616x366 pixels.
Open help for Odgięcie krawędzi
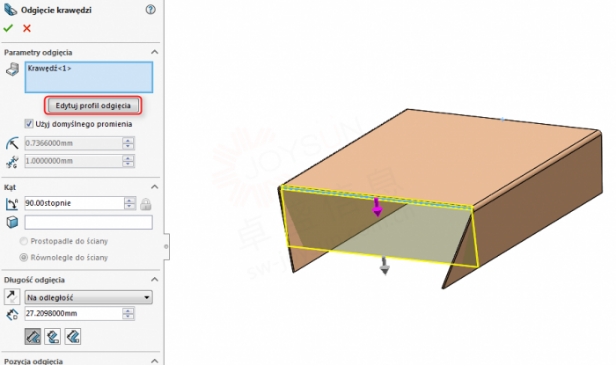pos(150,10)
